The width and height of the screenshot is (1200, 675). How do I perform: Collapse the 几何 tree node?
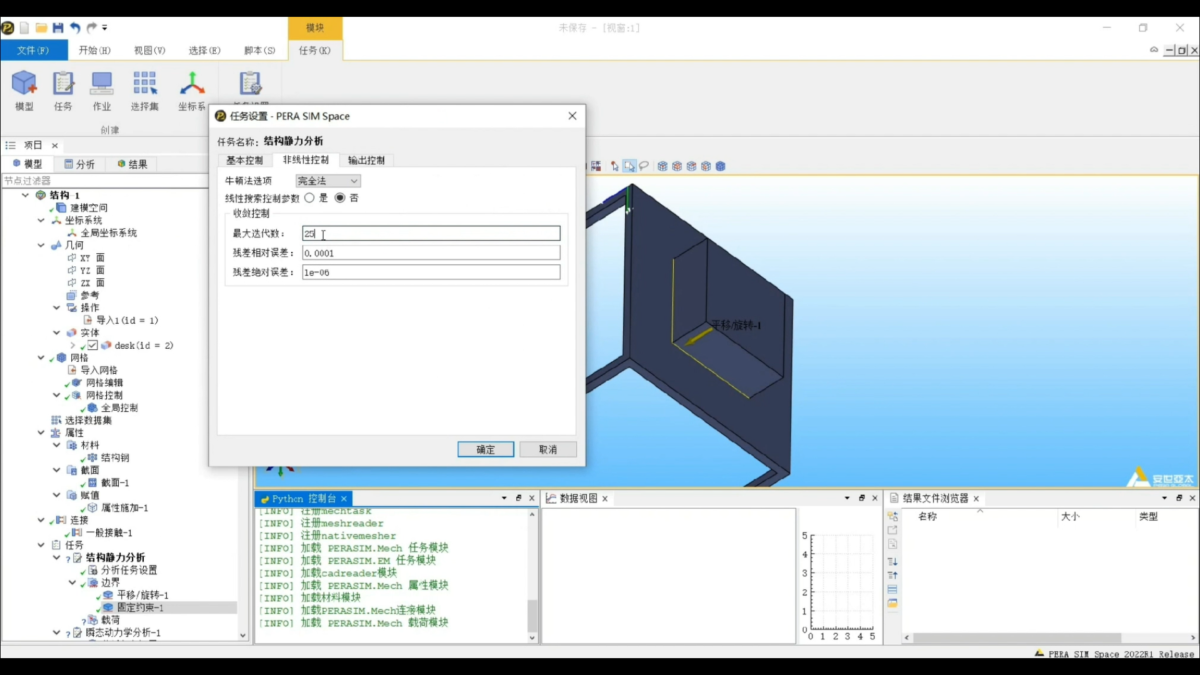[41, 245]
